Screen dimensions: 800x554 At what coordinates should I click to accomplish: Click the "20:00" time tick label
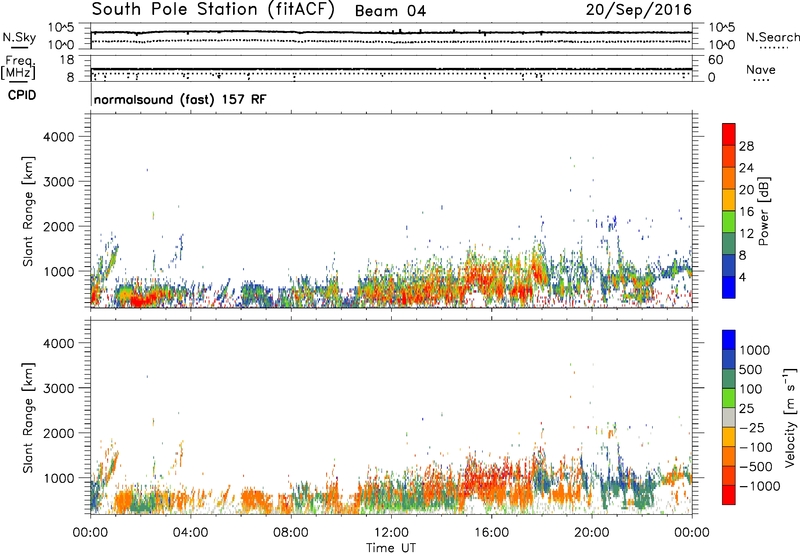pos(592,533)
